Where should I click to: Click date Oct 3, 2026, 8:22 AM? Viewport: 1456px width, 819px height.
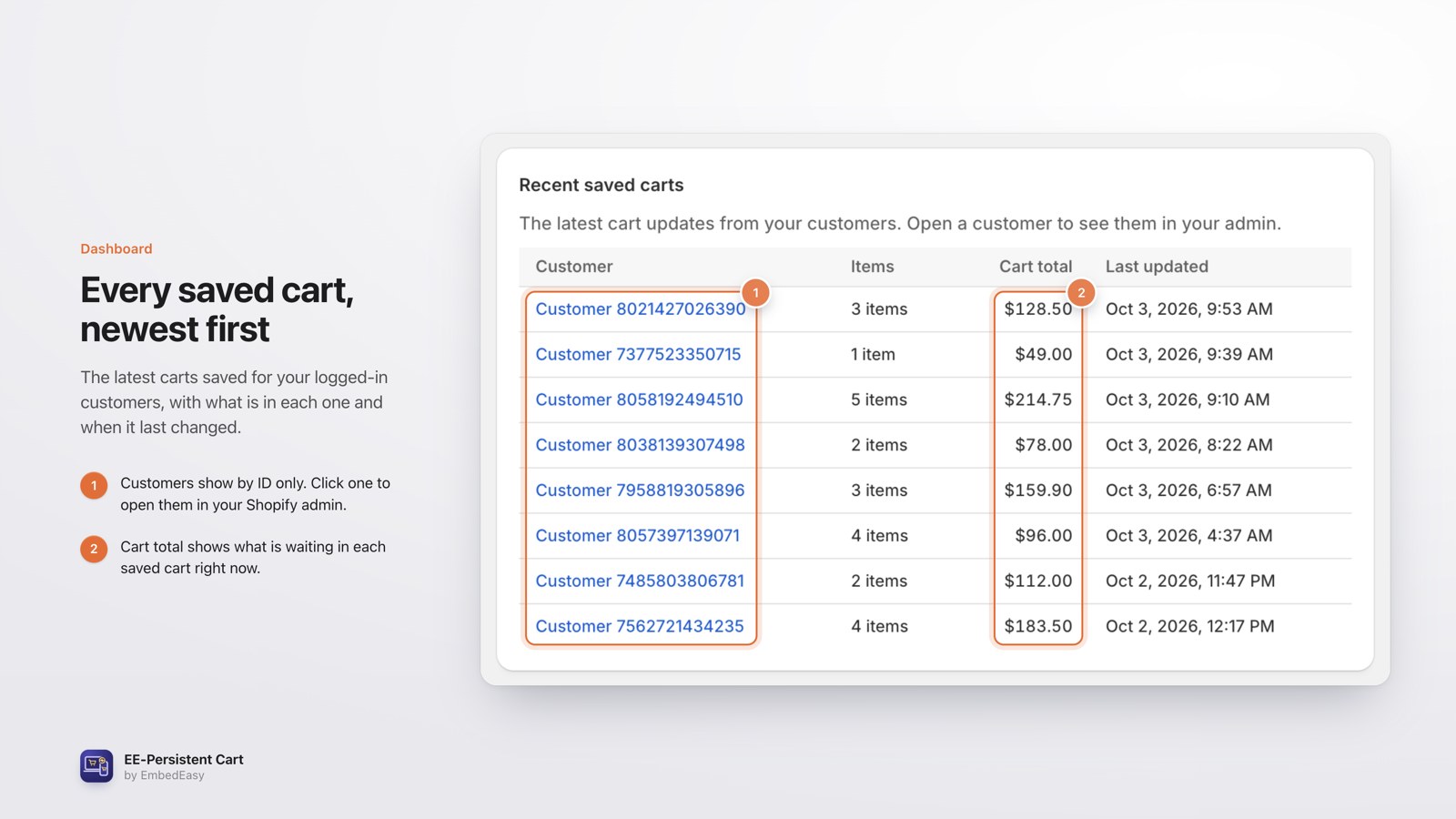(x=1189, y=445)
